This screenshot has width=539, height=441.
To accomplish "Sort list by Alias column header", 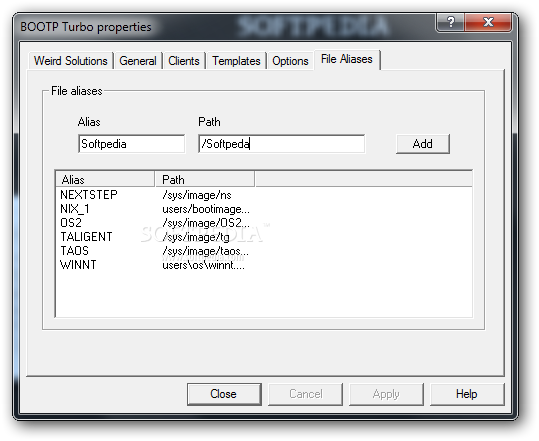I will pyautogui.click(x=105, y=179).
